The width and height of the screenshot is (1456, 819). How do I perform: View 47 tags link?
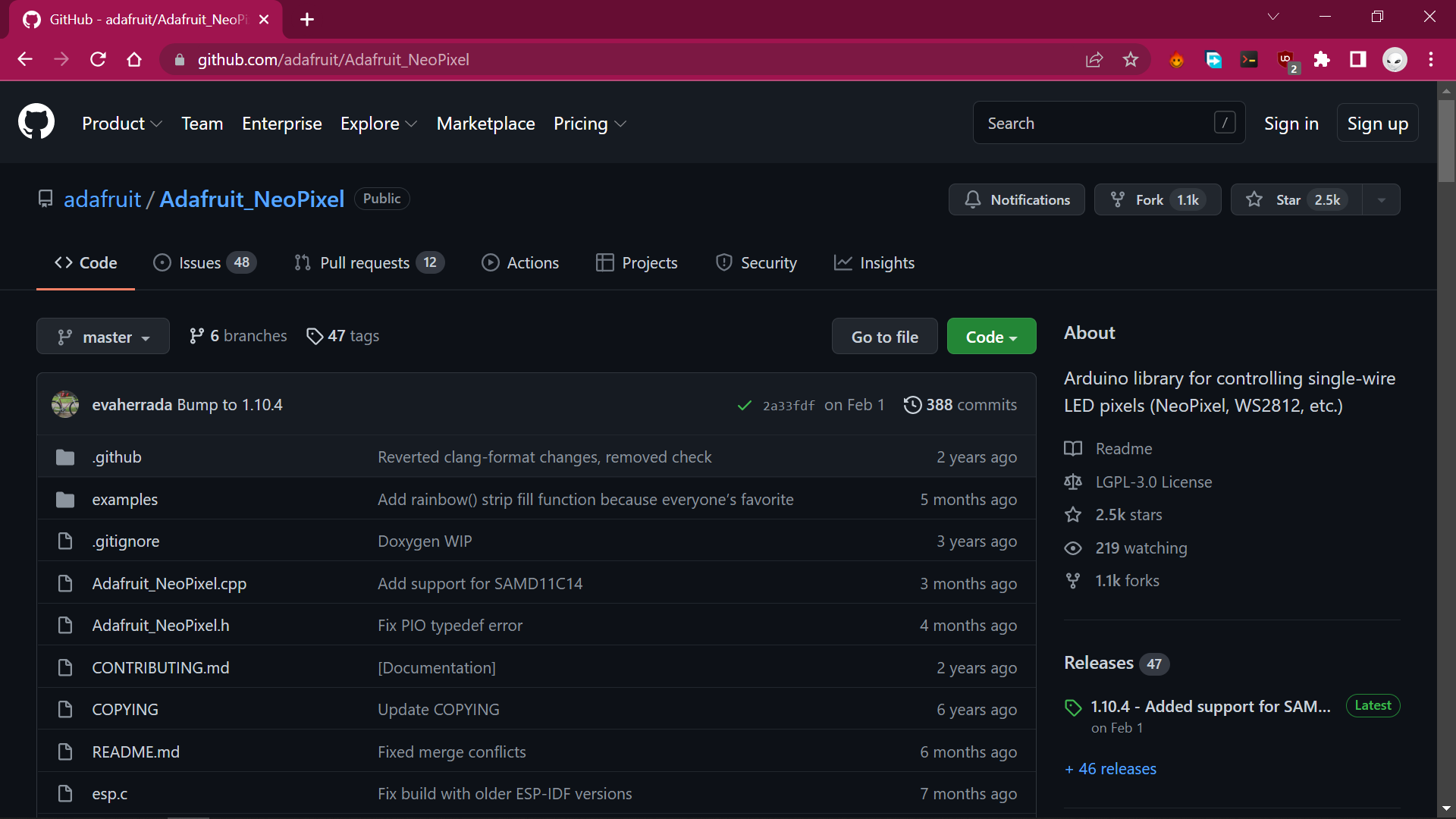tap(343, 335)
